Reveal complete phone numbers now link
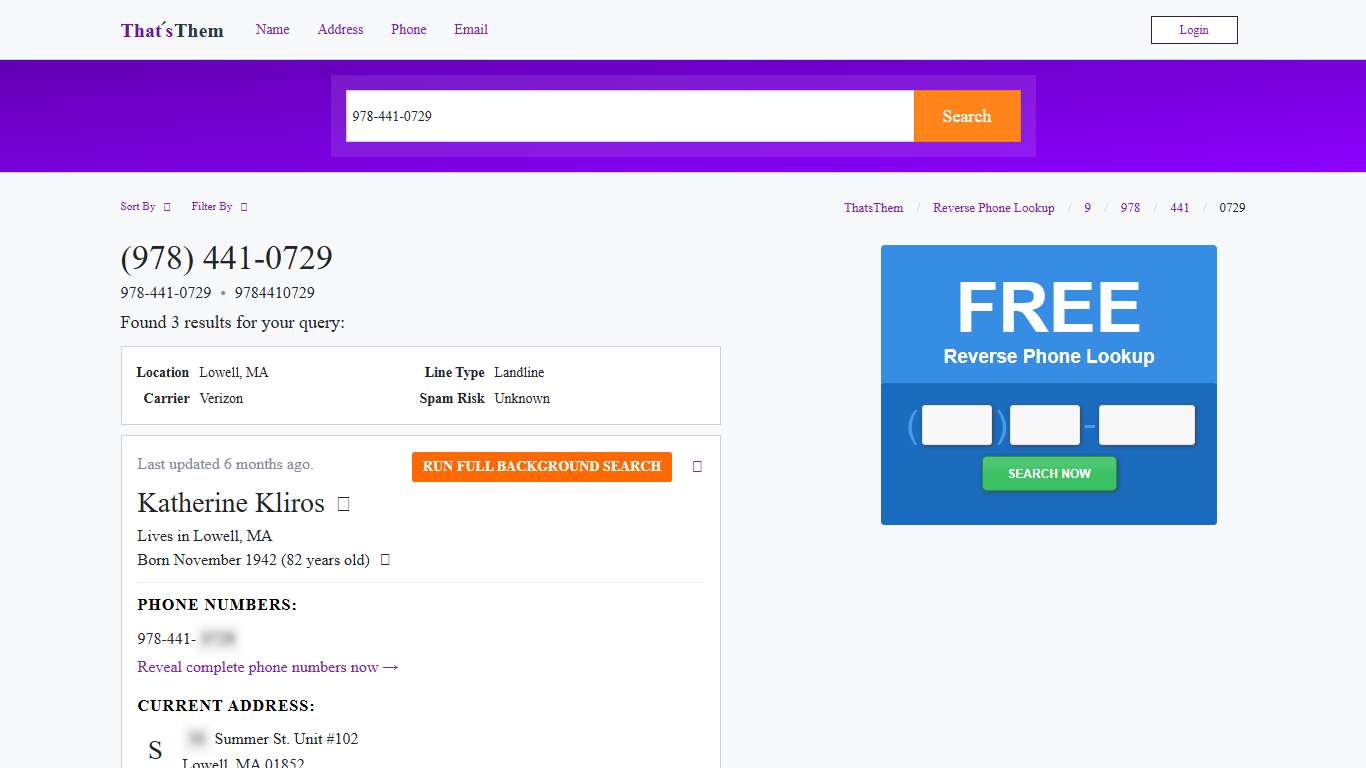1366x768 pixels. [268, 667]
